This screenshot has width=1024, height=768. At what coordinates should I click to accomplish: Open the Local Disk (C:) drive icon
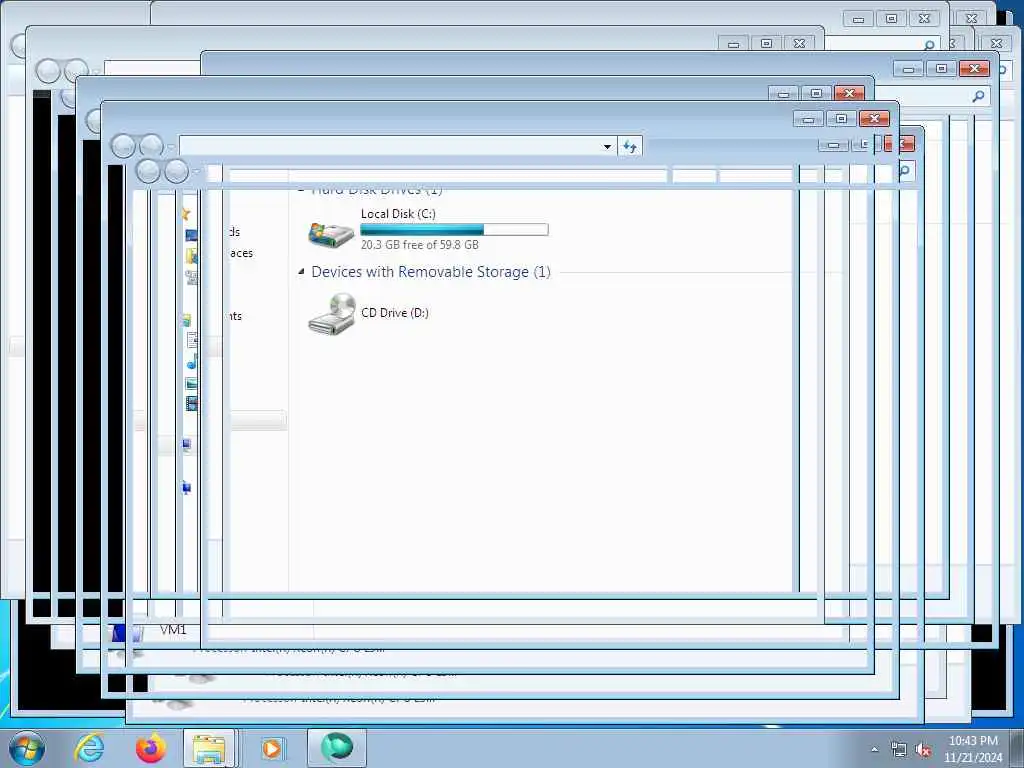(331, 234)
